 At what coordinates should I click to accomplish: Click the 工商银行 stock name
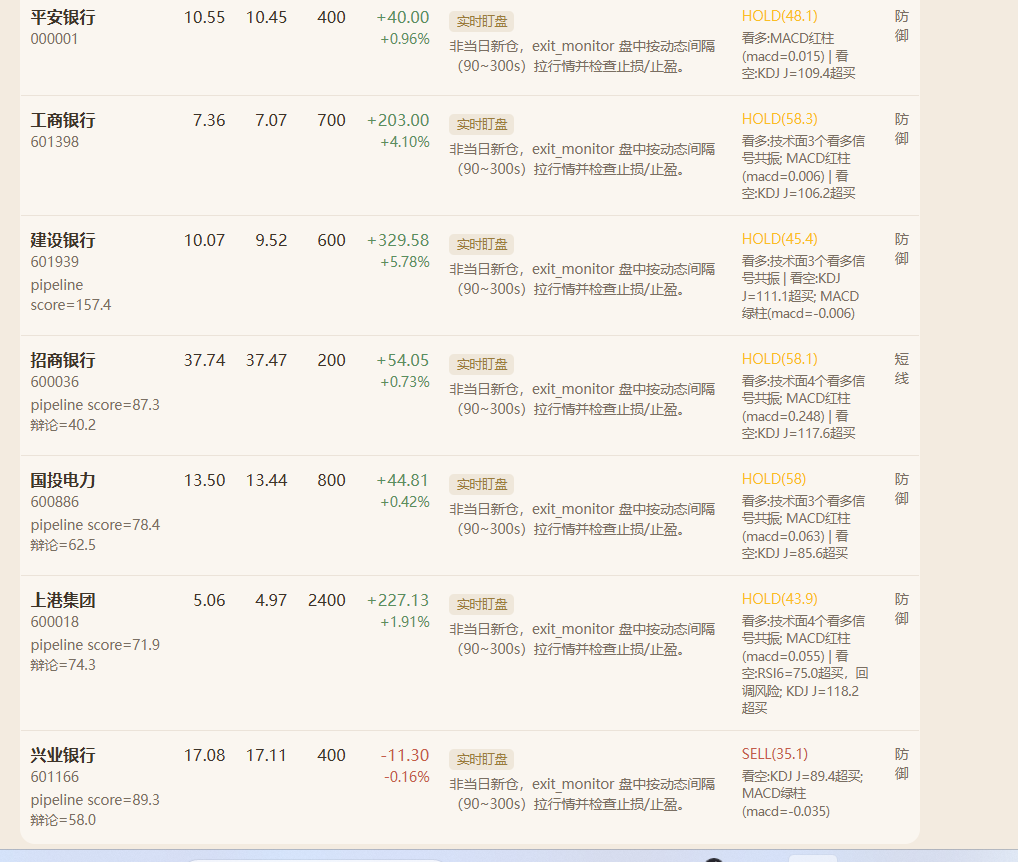63,121
